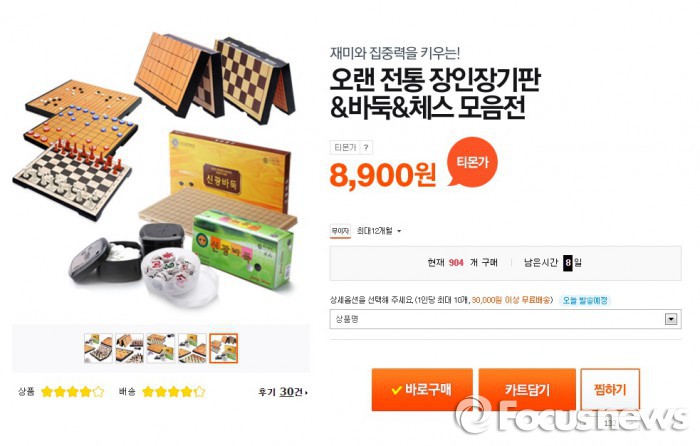This screenshot has height=446, width=700.
Task: Click the 오늘 발송예정 badge
Action: point(585,300)
